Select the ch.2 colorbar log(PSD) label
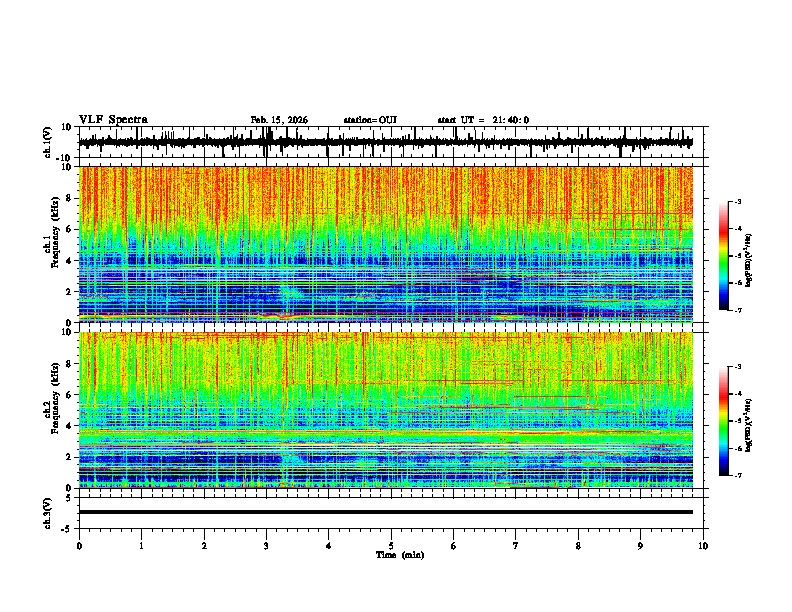 749,425
